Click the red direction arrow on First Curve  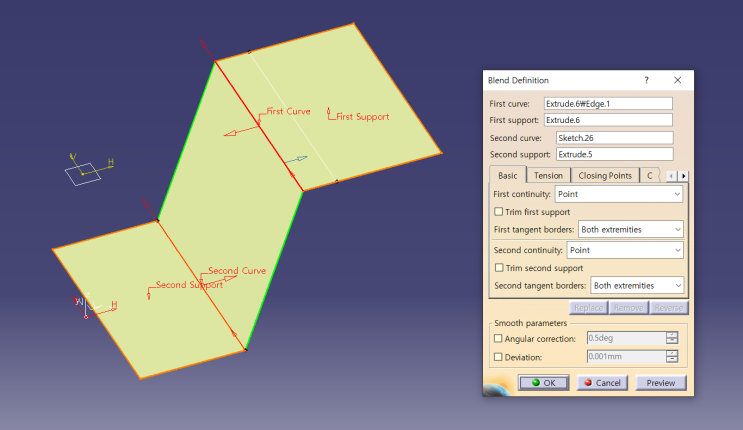241,130
